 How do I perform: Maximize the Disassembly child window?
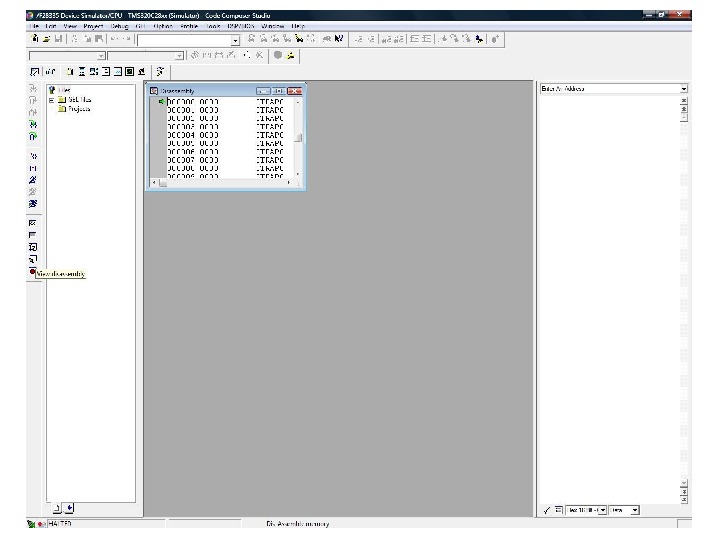pyautogui.click(x=279, y=91)
